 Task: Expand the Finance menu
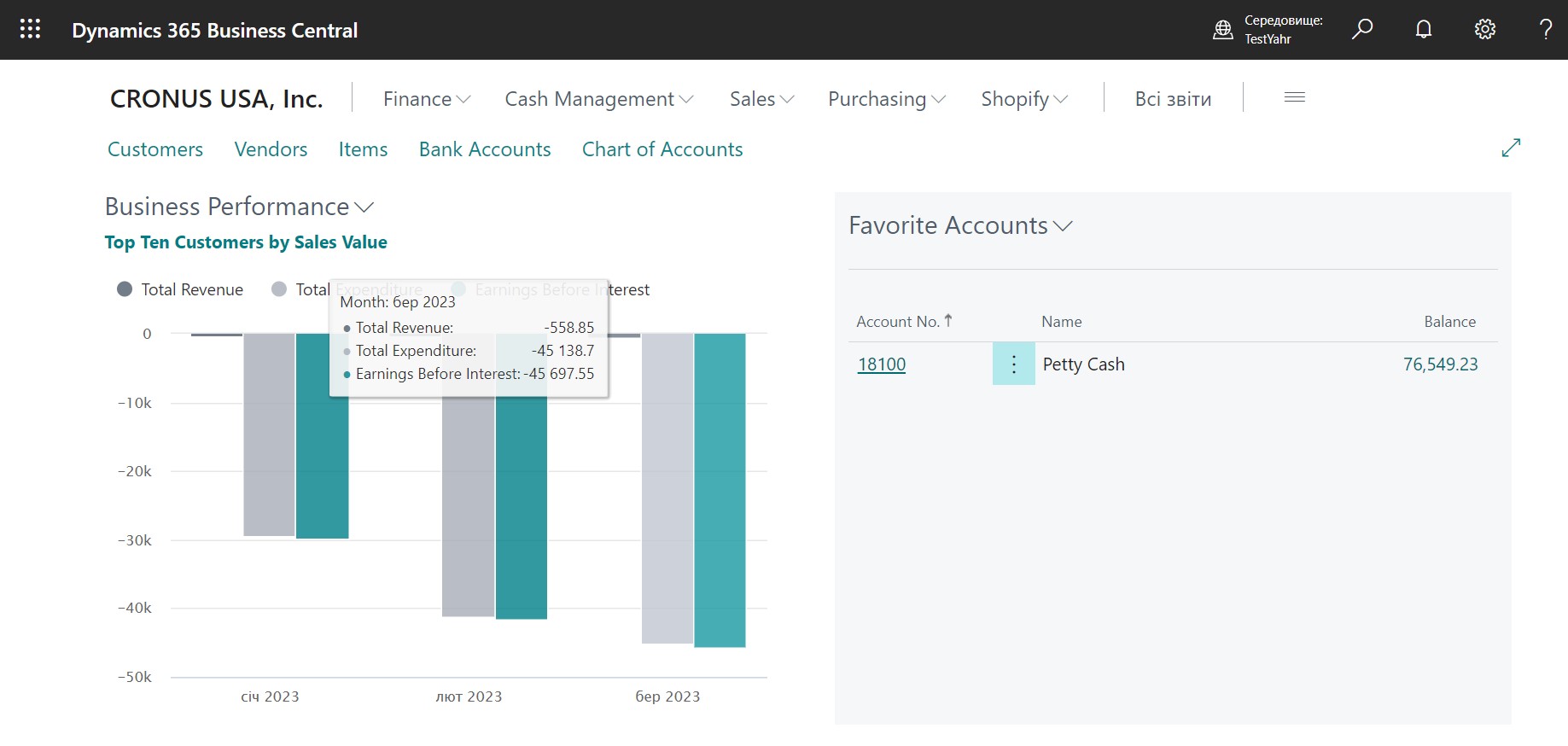[x=426, y=99]
